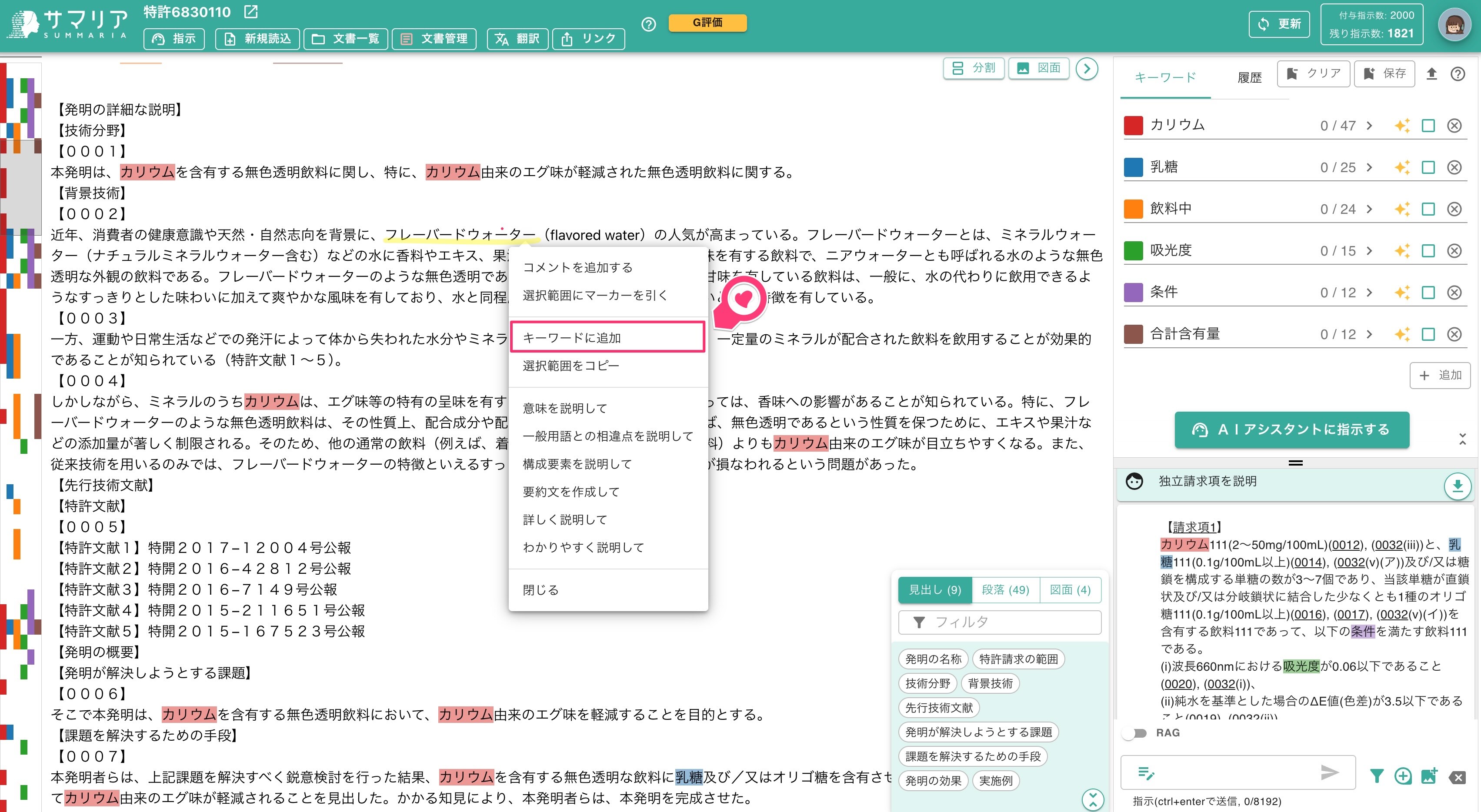Viewport: 1481px width, 812px height.
Task: Remove the 合計含有量 keyword with X icon
Action: tap(1454, 334)
